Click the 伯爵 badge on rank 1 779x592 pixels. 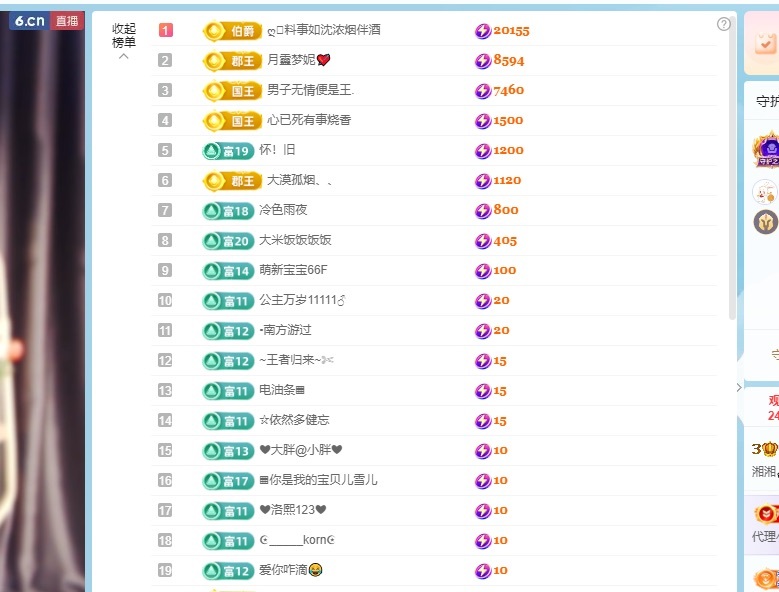pyautogui.click(x=233, y=31)
